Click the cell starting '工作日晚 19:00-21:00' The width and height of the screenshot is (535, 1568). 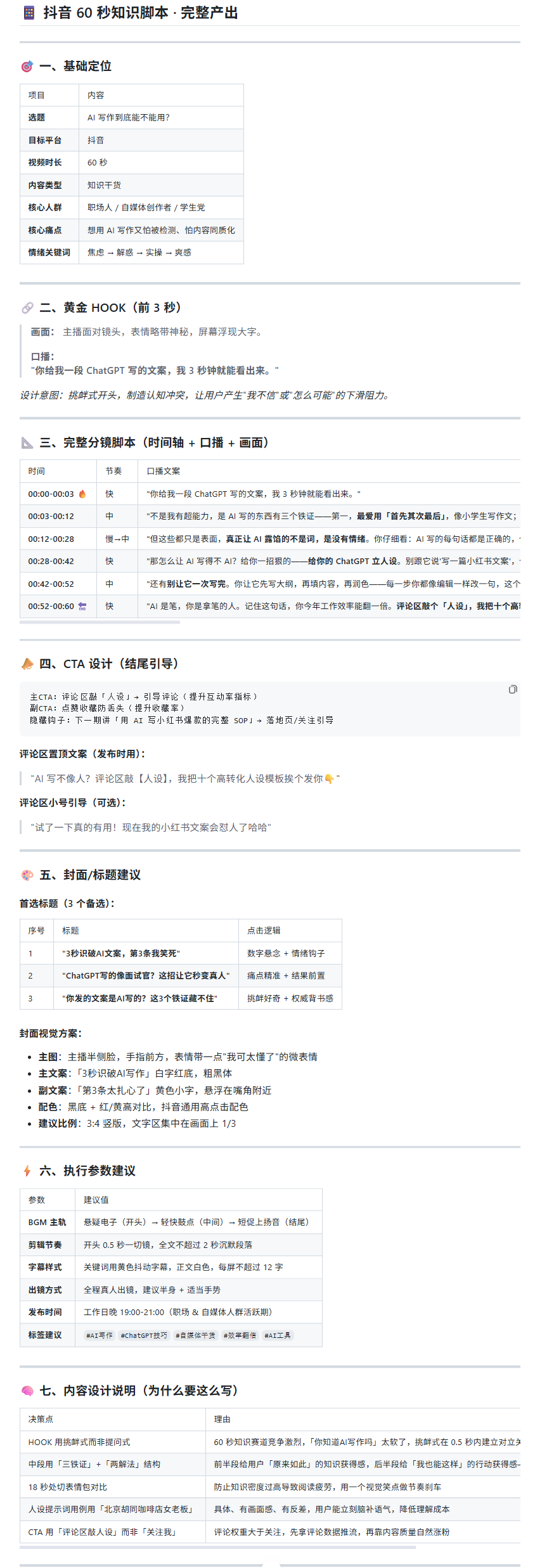(198, 1312)
